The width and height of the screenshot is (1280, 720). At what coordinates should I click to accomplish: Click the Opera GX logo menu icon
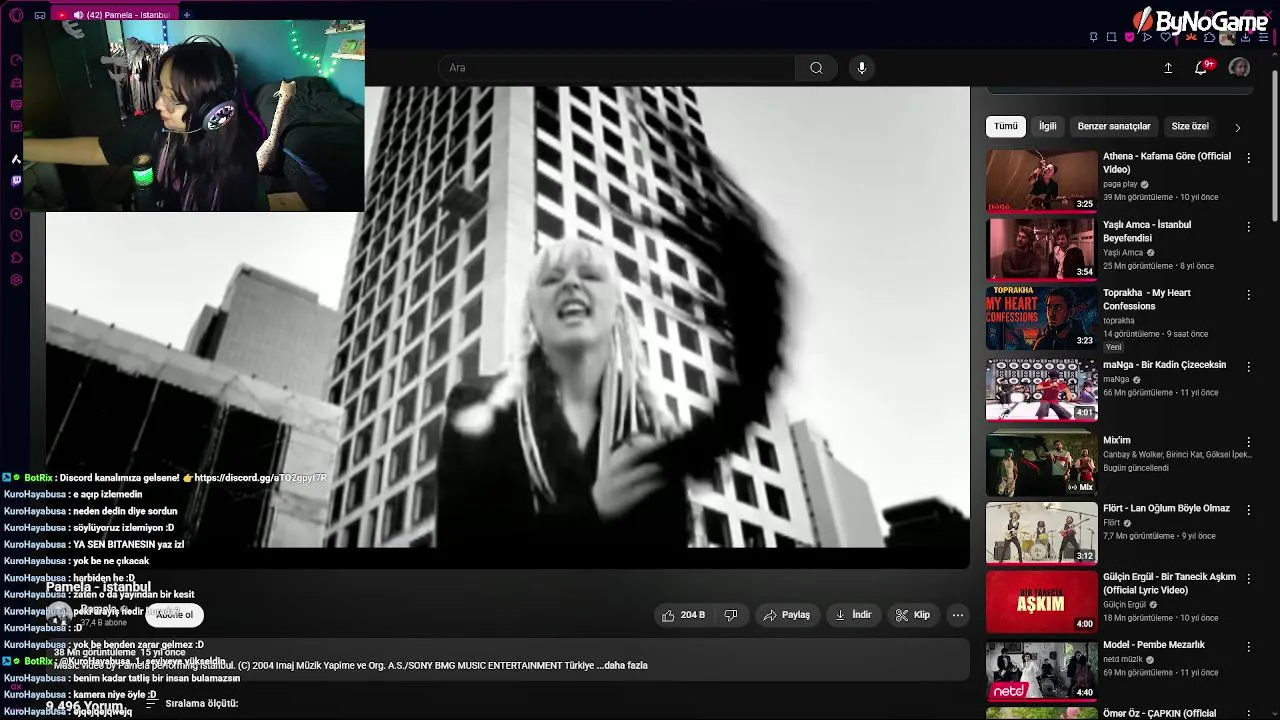[x=16, y=15]
